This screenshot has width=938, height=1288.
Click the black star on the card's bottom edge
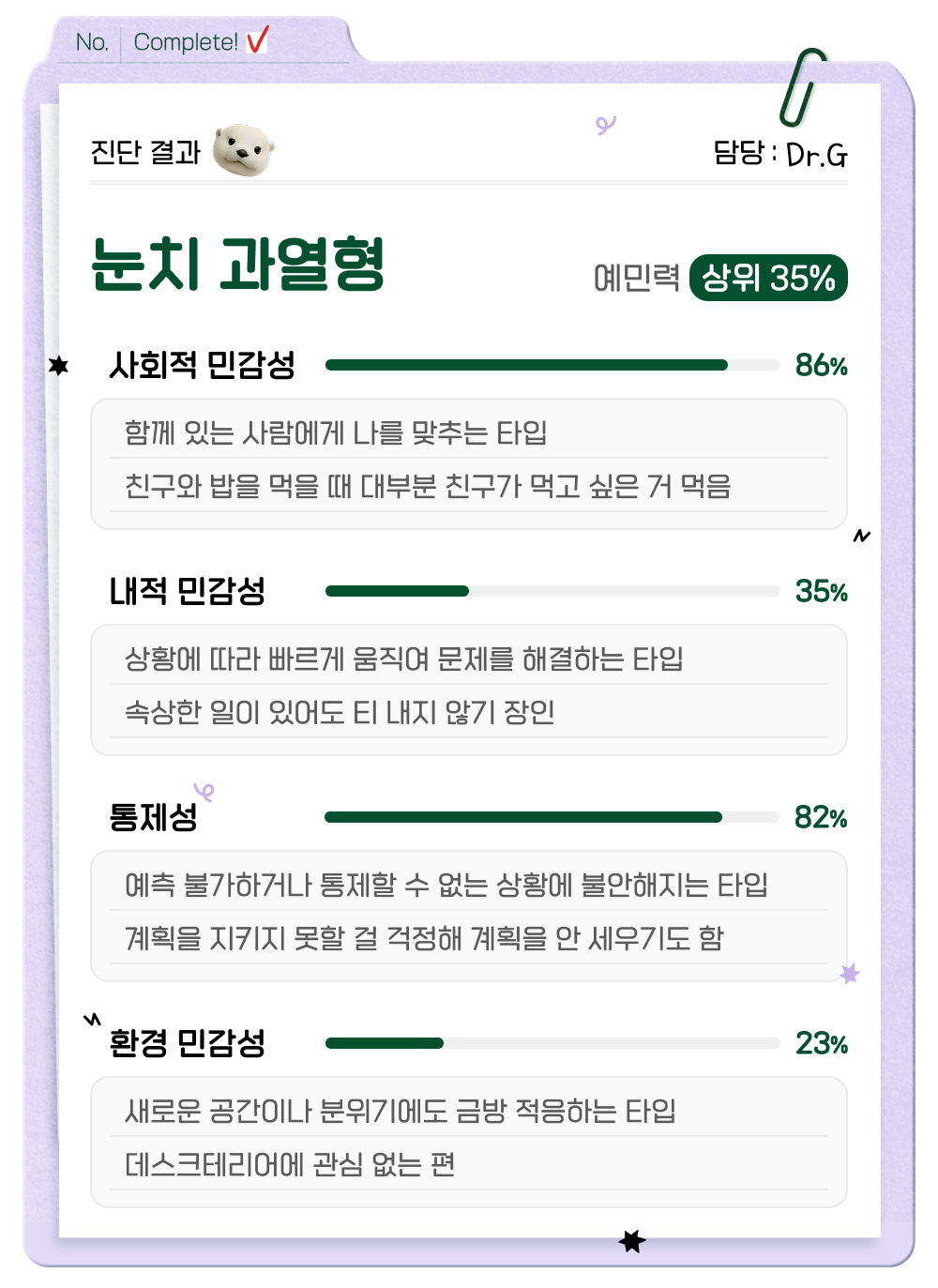[x=632, y=1241]
